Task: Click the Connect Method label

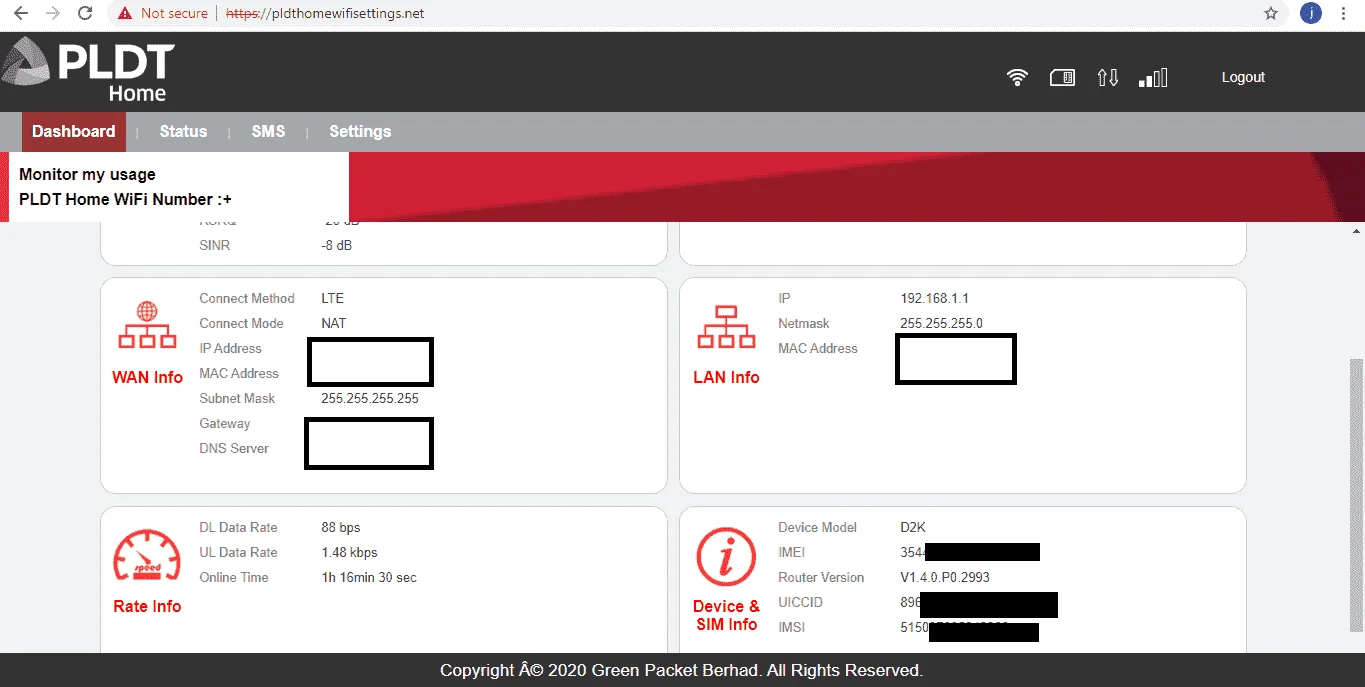Action: tap(247, 298)
